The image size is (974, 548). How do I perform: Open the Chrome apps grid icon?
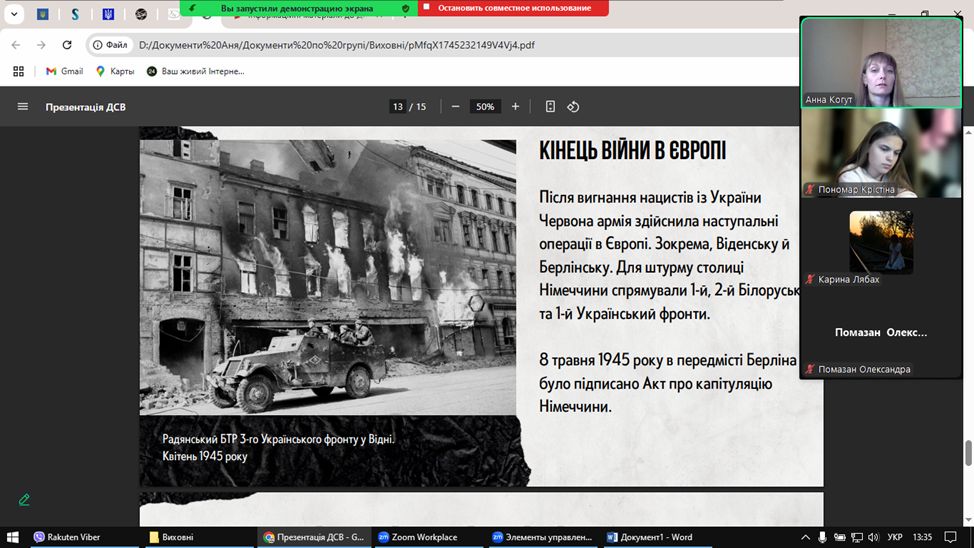[18, 71]
